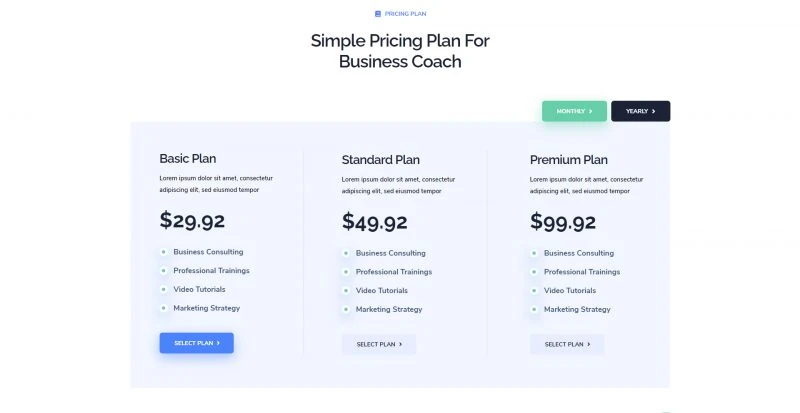
Task: Switch pricing to Yearly billing
Action: pos(641,111)
